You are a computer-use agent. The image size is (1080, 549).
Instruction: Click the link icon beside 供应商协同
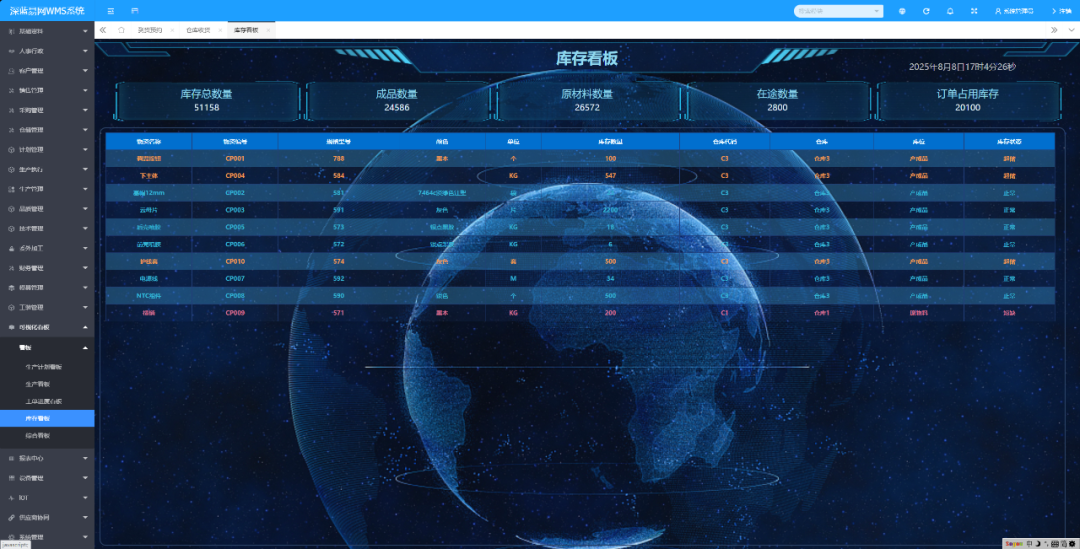pos(11,517)
